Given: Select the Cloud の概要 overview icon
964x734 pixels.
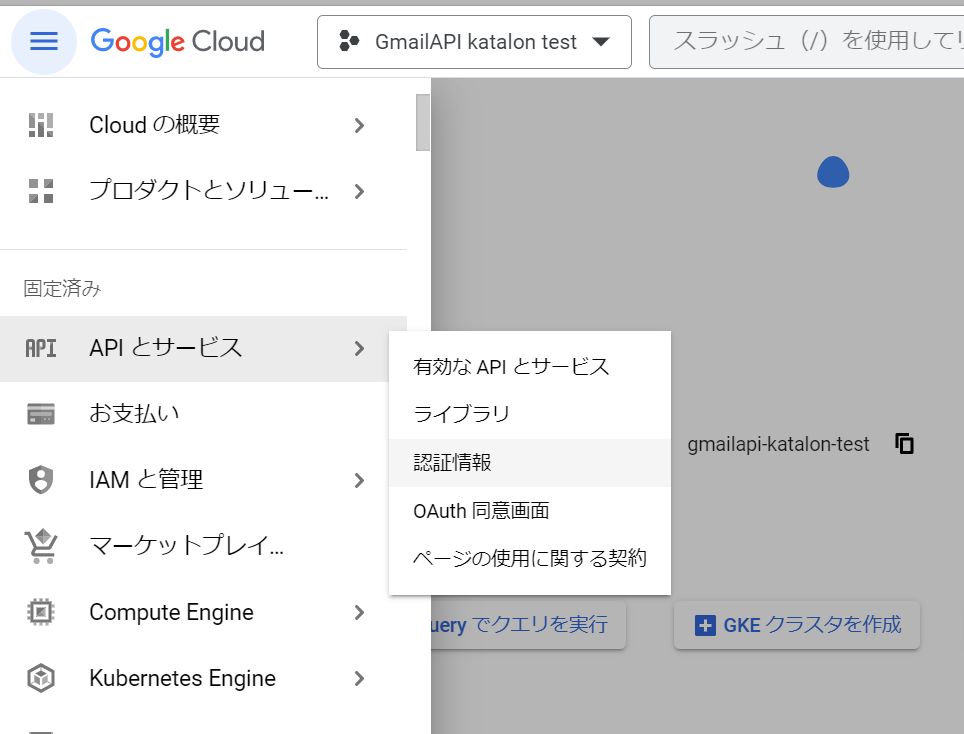Looking at the screenshot, I should click(x=41, y=124).
